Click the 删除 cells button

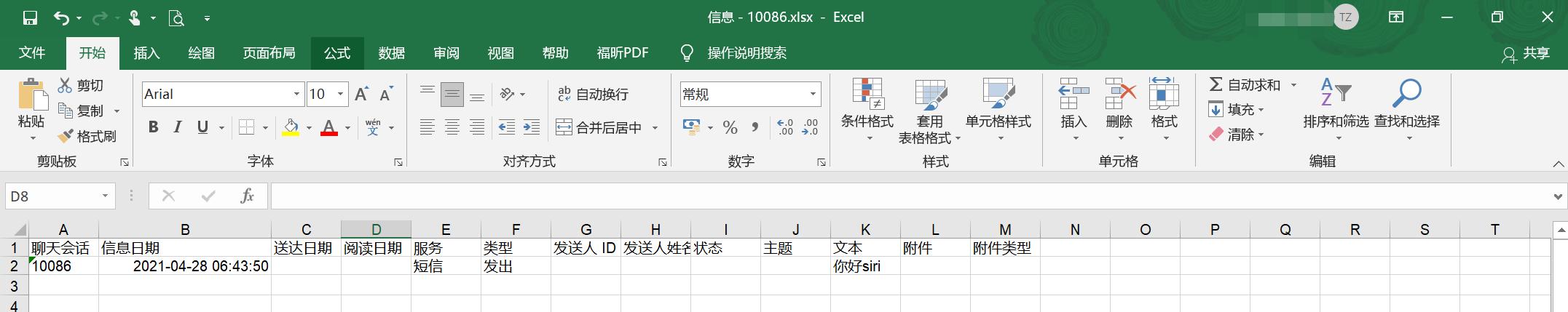(1119, 110)
